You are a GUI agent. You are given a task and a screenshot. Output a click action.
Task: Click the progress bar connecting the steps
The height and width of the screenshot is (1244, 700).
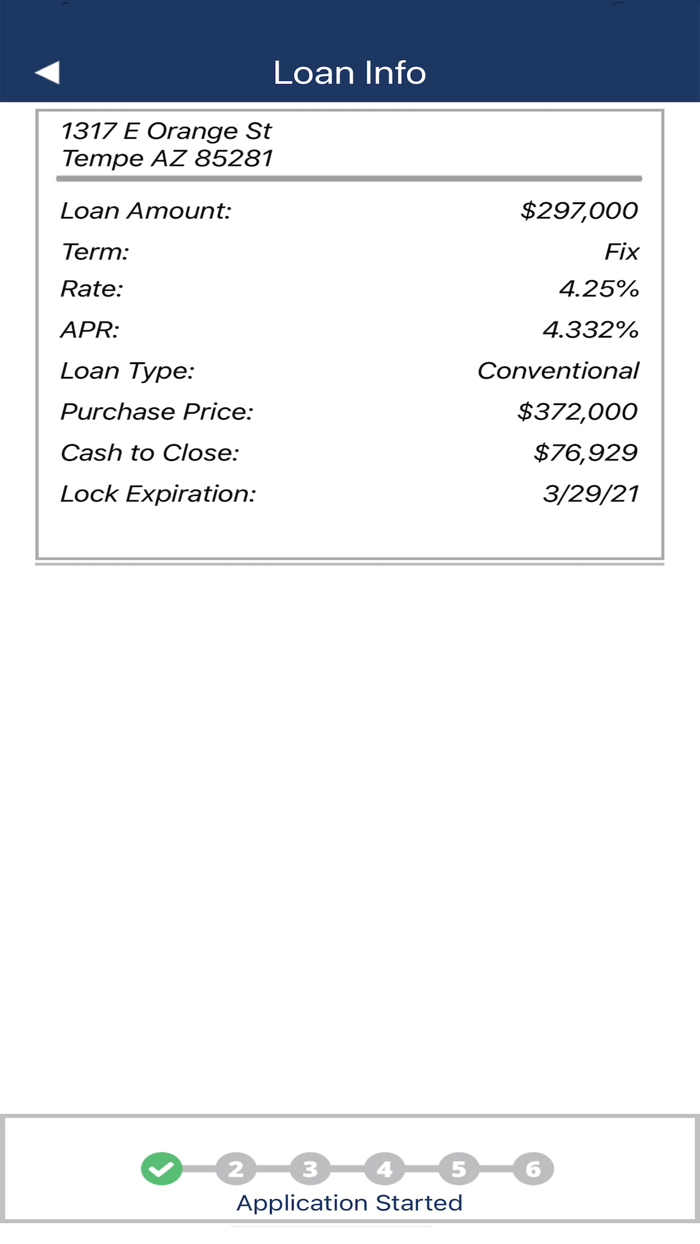click(349, 1166)
